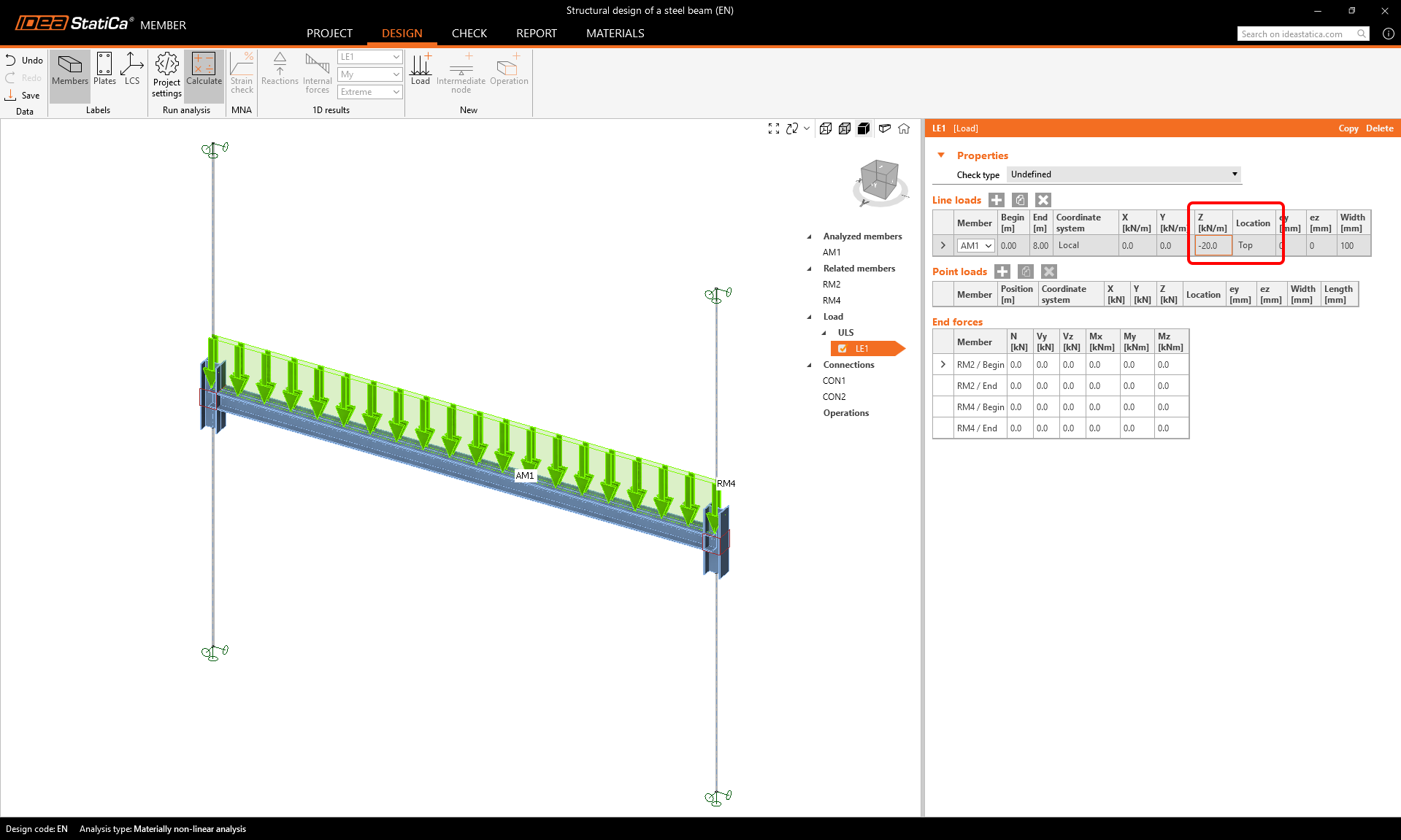Collapse the Analyzed members tree node
Screen dimensions: 1401x840
pos(809,236)
